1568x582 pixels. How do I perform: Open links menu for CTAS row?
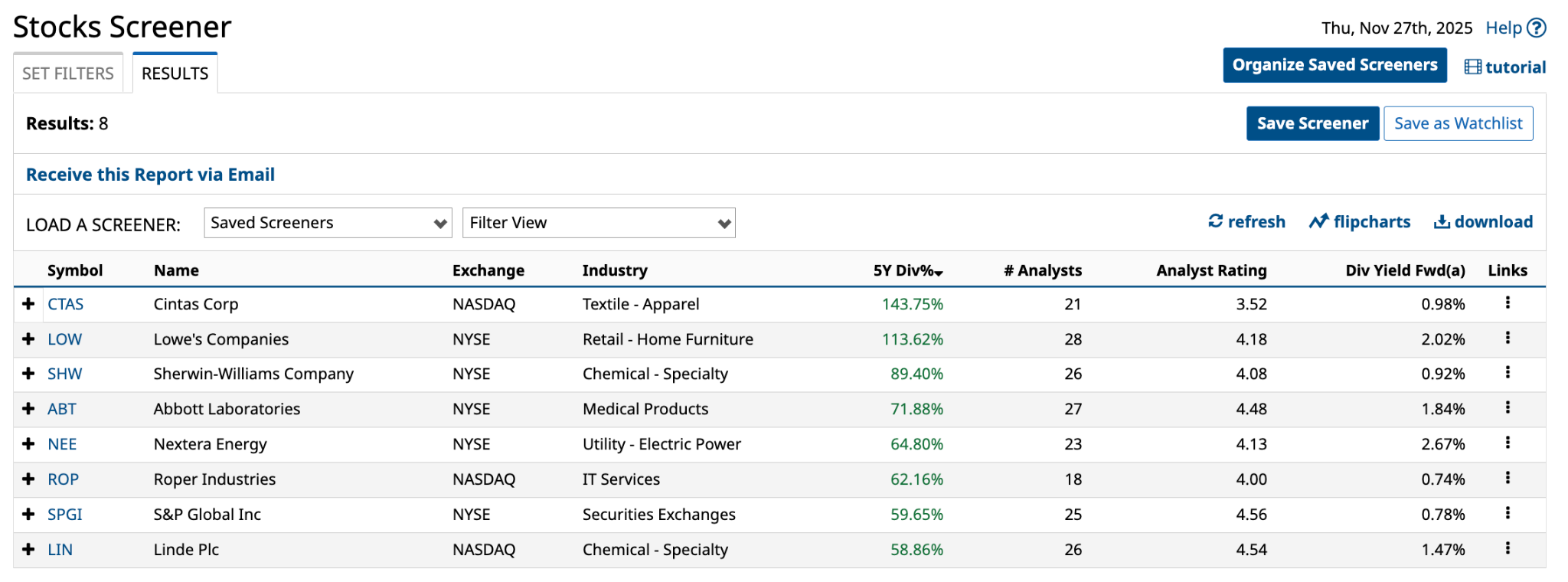(x=1508, y=303)
